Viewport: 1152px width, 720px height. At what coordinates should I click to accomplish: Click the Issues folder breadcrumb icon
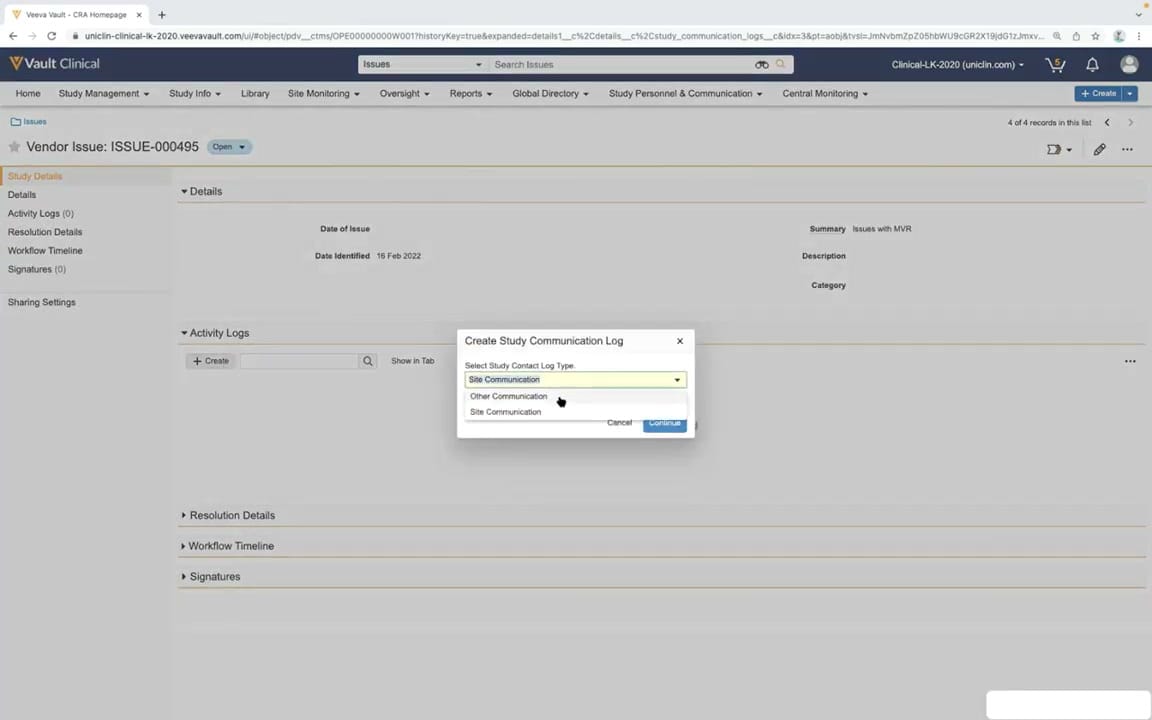15,122
